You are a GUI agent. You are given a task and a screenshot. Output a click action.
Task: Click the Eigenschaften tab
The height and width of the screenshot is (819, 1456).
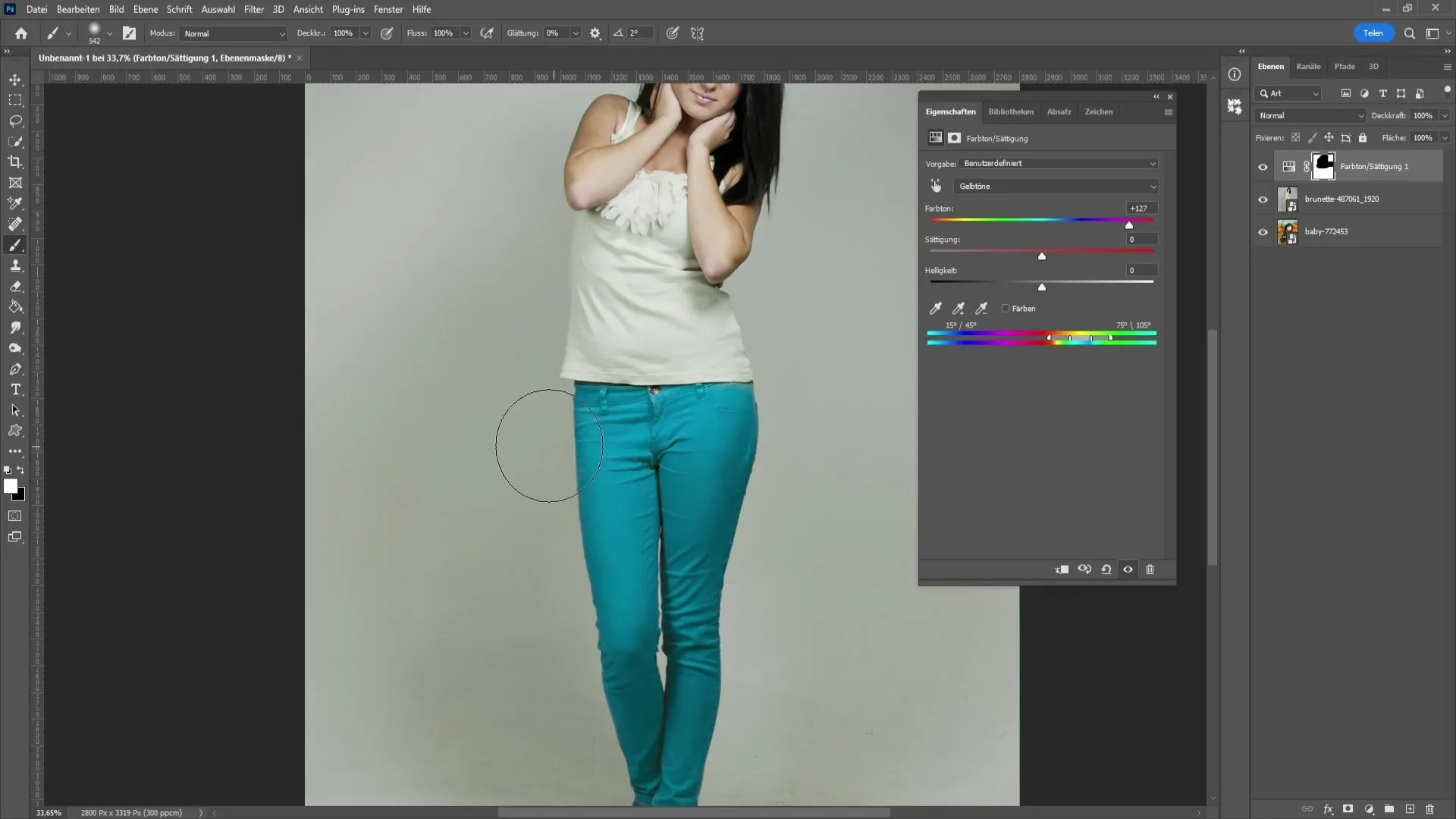pos(951,111)
